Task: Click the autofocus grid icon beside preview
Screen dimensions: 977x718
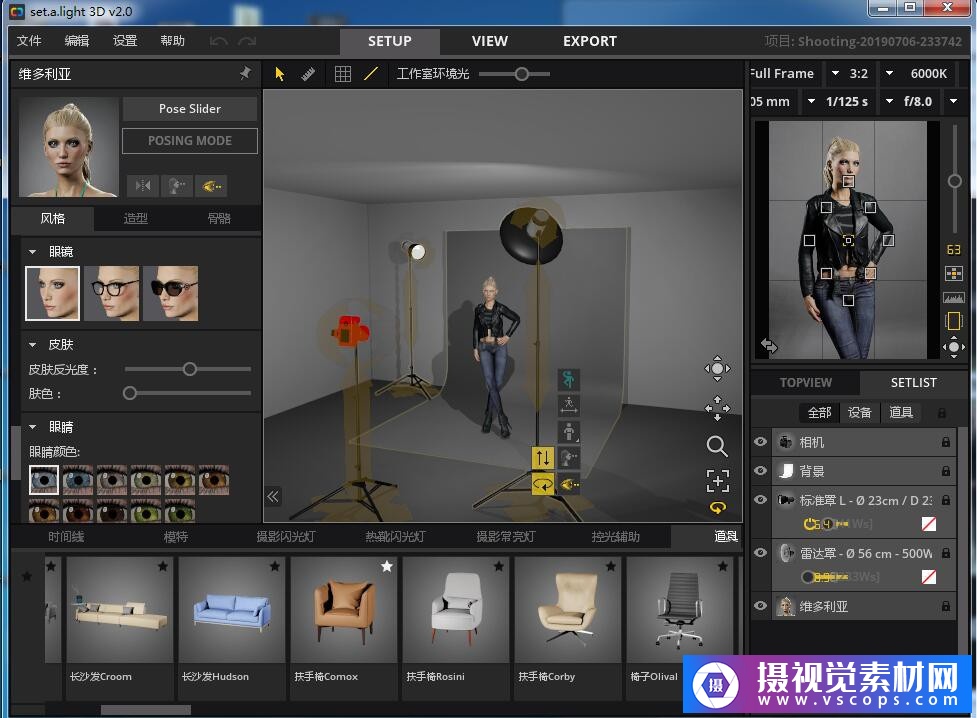Action: click(x=953, y=274)
